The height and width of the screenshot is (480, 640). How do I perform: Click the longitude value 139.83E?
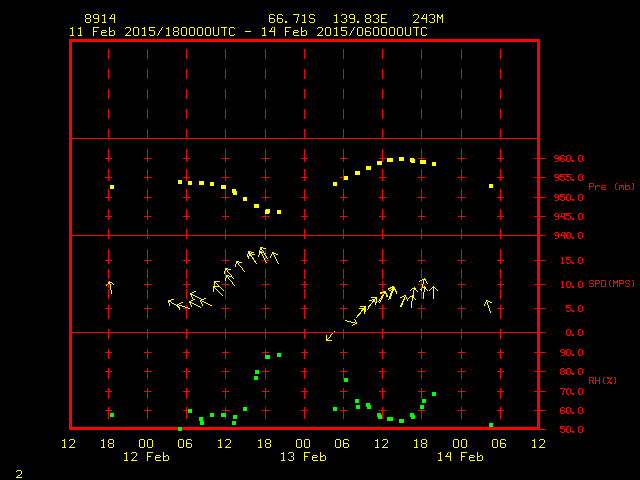(359, 19)
